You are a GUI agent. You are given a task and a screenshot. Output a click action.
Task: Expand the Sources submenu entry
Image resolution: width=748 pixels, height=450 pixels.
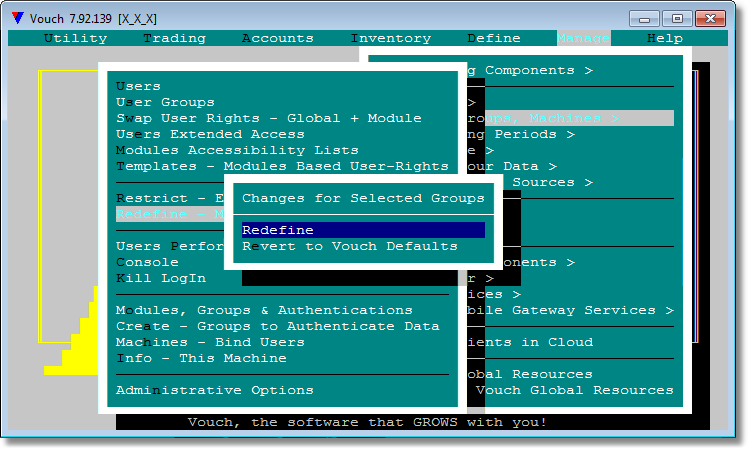pyautogui.click(x=552, y=182)
